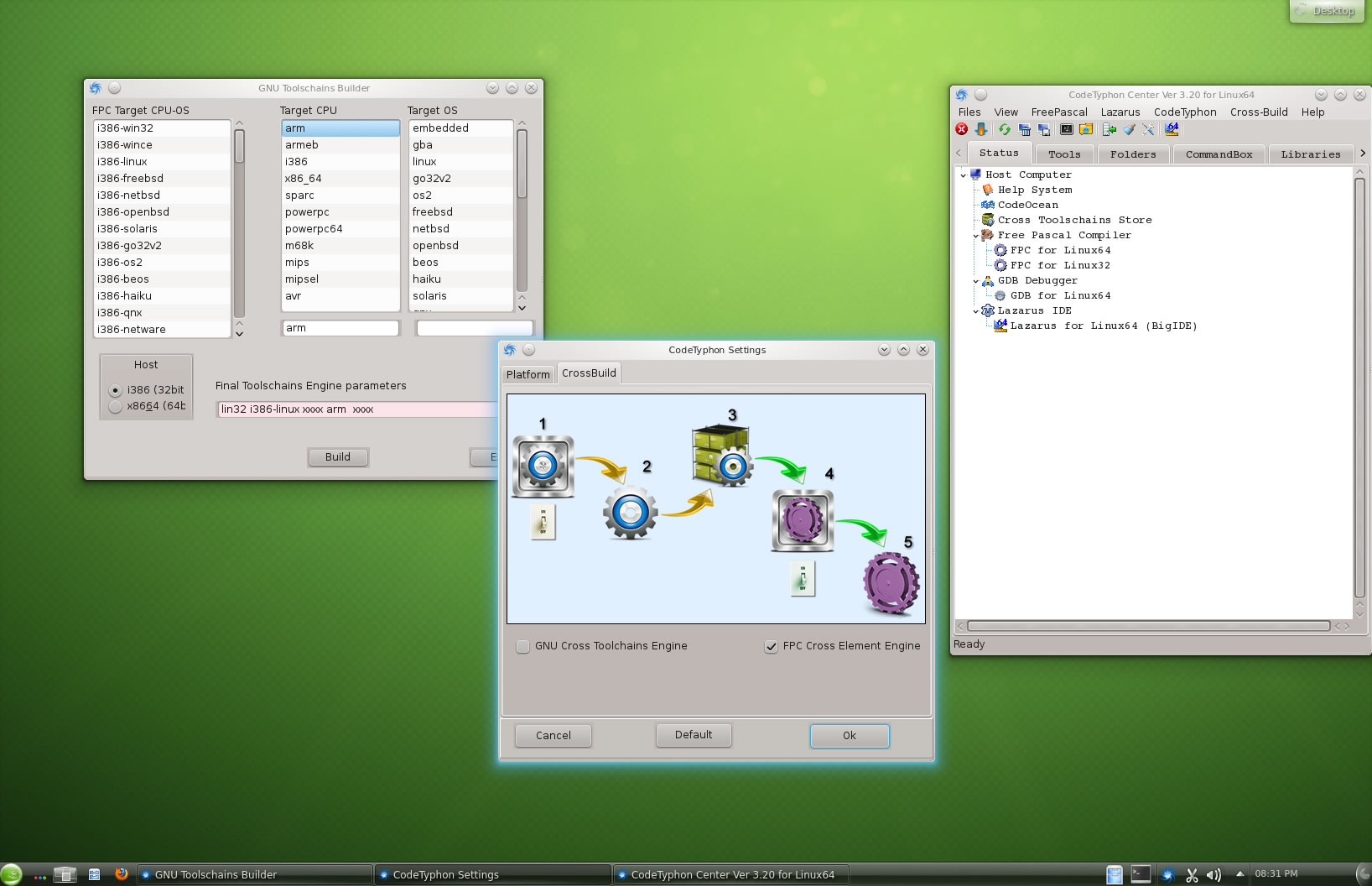Click the Final Toolschains Engine parameters field

tap(357, 409)
